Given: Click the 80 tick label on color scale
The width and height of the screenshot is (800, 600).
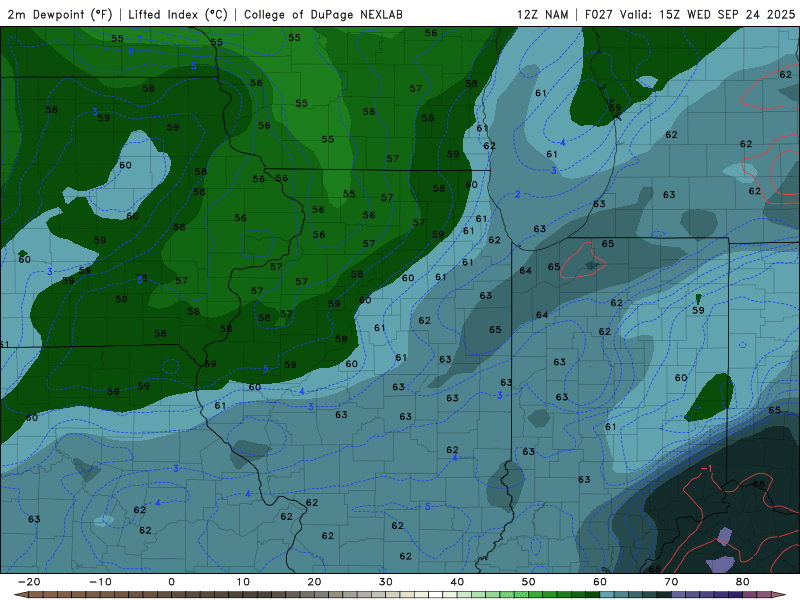Looking at the screenshot, I should click(x=743, y=582).
